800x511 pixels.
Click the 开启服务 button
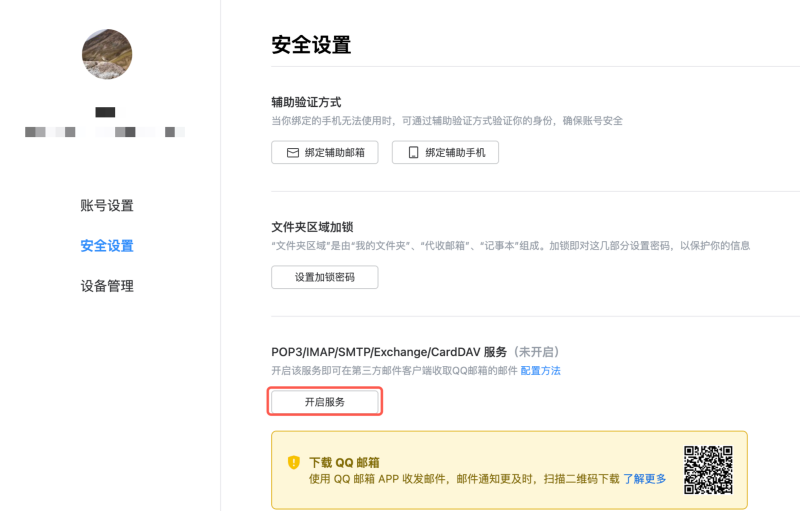(x=324, y=402)
